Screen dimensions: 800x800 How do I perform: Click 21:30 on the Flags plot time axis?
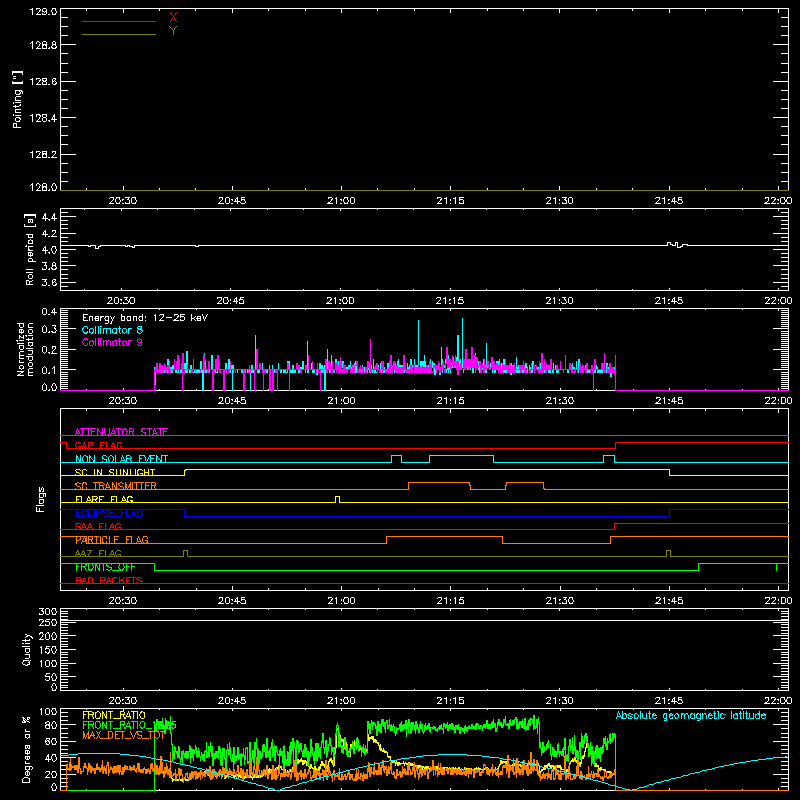point(560,601)
